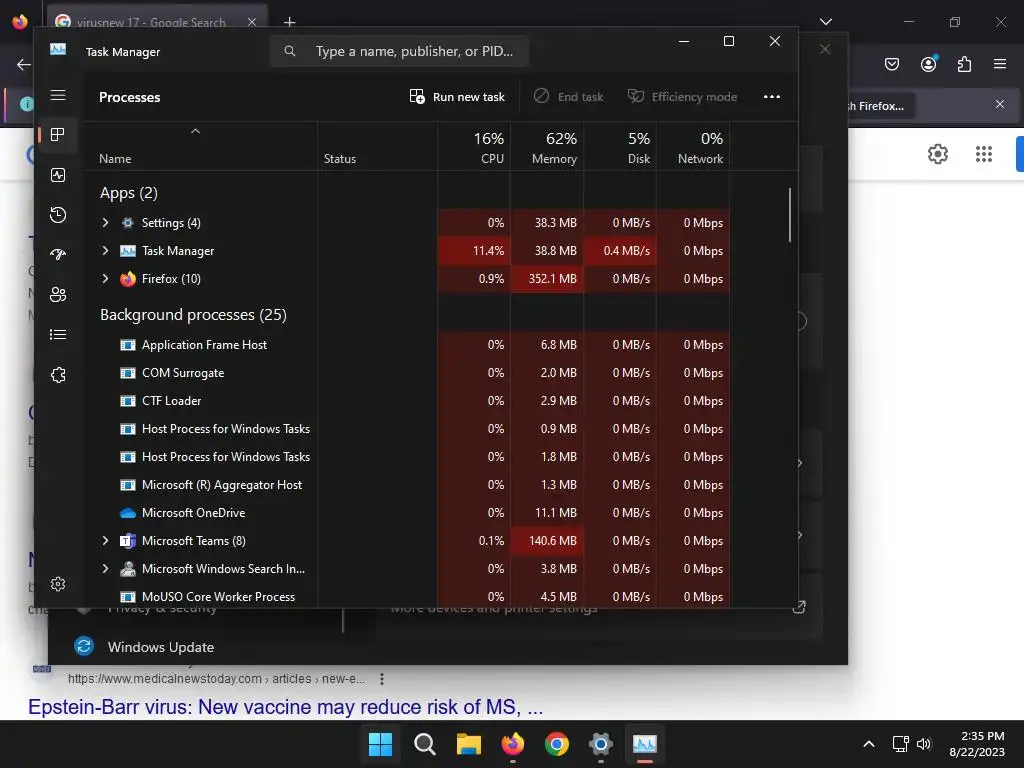The width and height of the screenshot is (1024, 768).
Task: Open Startup apps icon in sidebar
Action: [58, 255]
